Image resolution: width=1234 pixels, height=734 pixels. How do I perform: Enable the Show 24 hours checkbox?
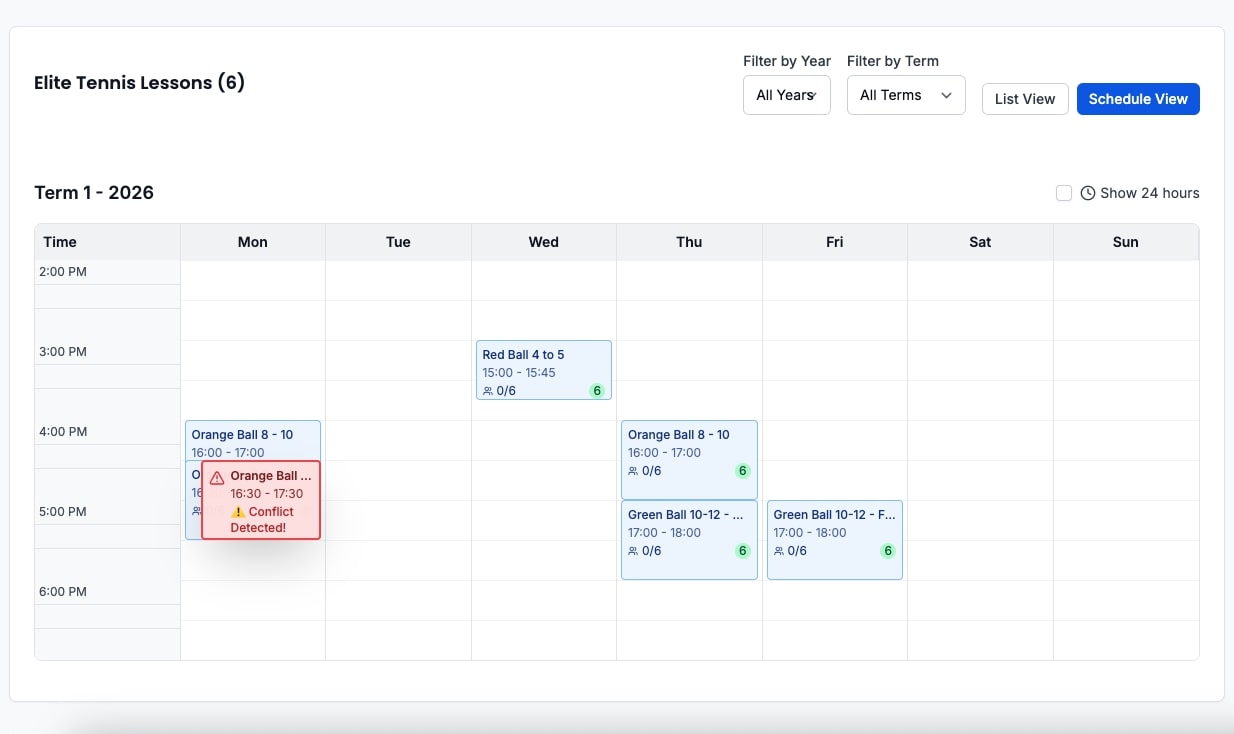pyautogui.click(x=1064, y=192)
